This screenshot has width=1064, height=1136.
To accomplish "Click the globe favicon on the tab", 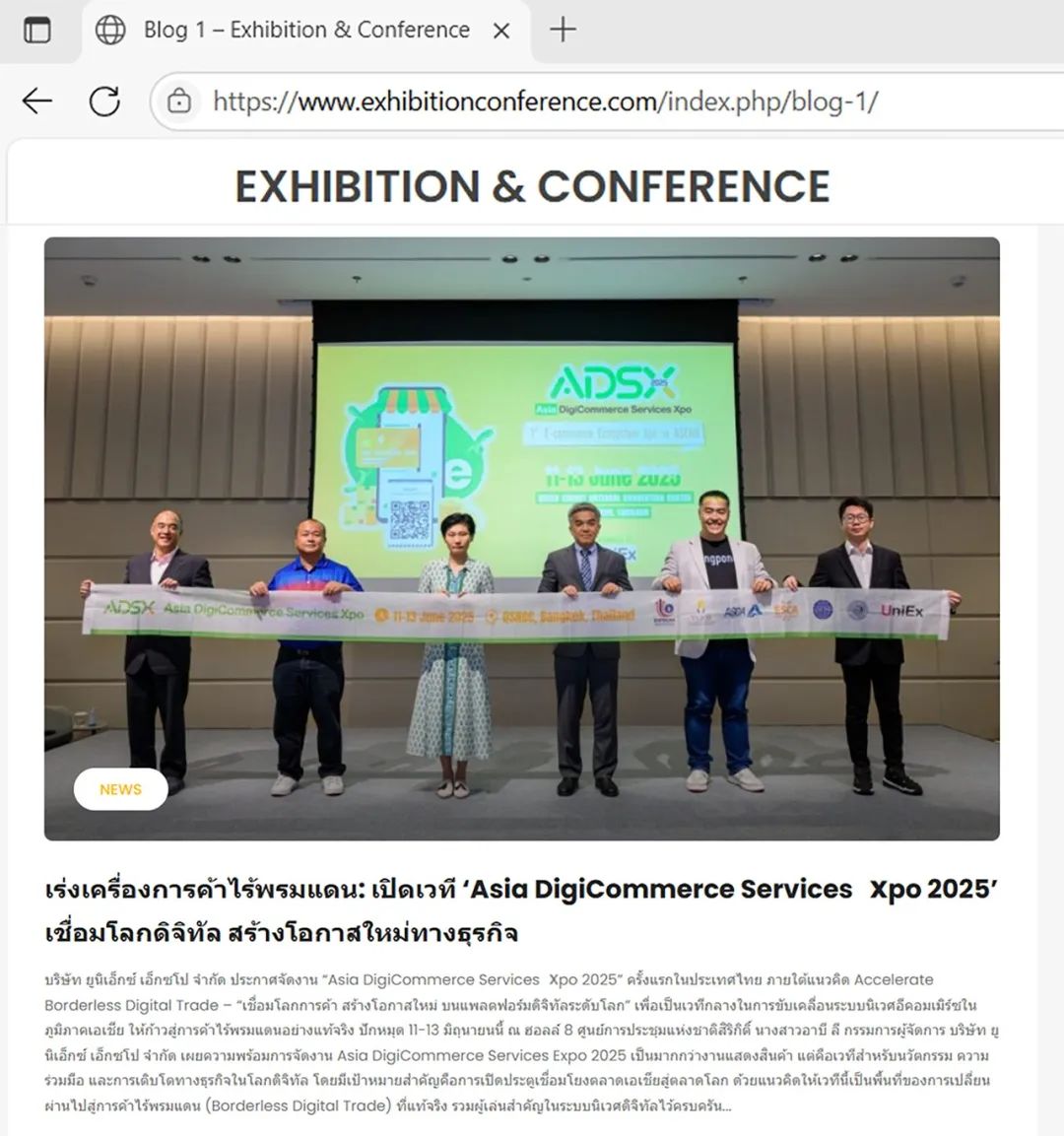I will click(x=110, y=30).
